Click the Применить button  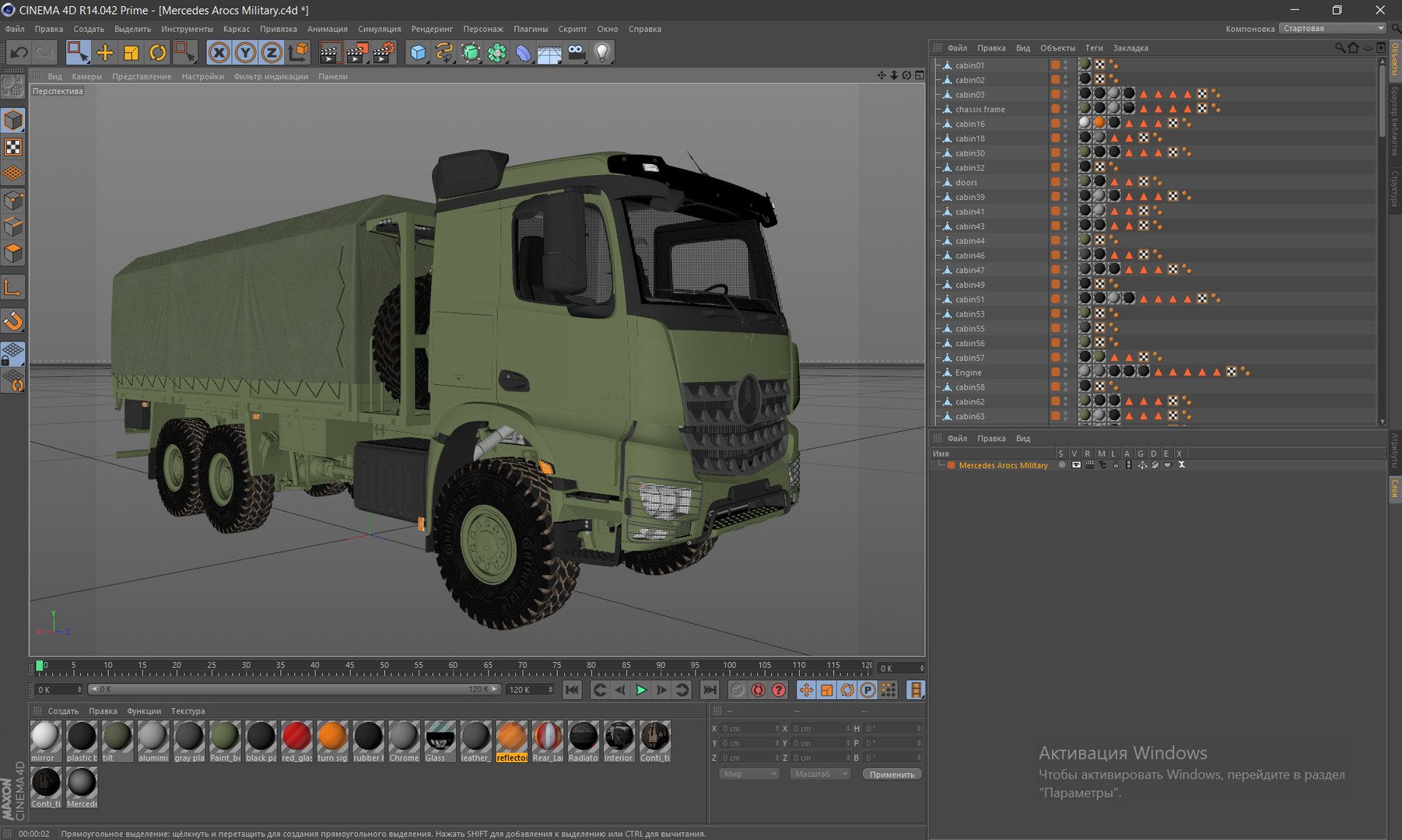coord(892,774)
